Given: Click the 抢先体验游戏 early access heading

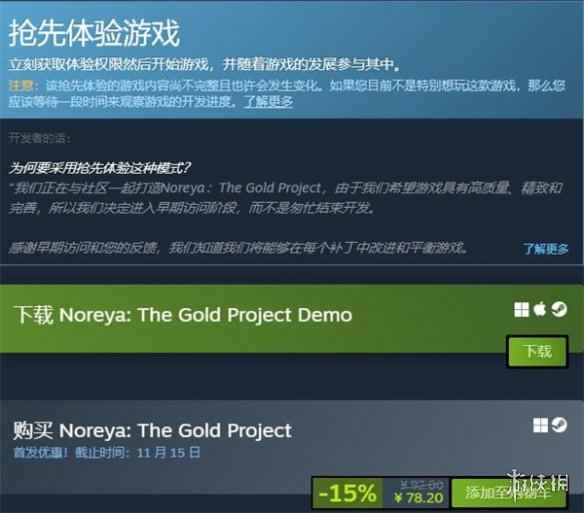Looking at the screenshot, I should point(94,34).
